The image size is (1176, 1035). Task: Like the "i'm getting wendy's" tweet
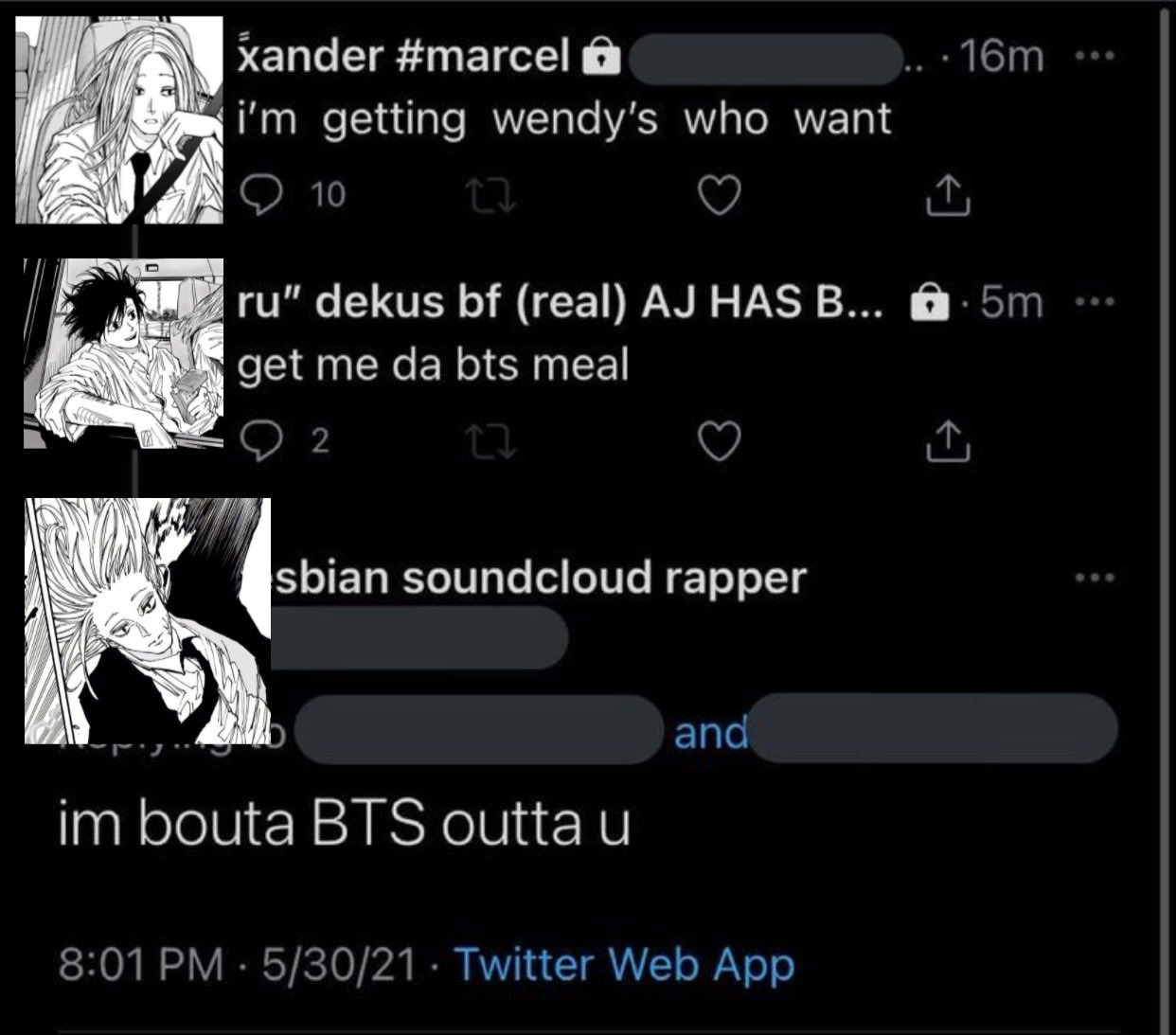pyautogui.click(x=718, y=196)
